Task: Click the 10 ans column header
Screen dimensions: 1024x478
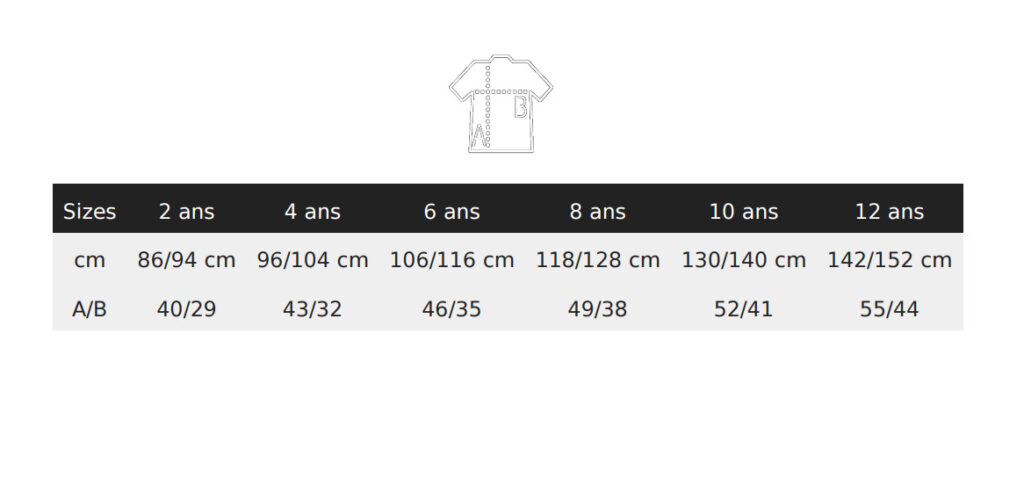Action: 743,211
